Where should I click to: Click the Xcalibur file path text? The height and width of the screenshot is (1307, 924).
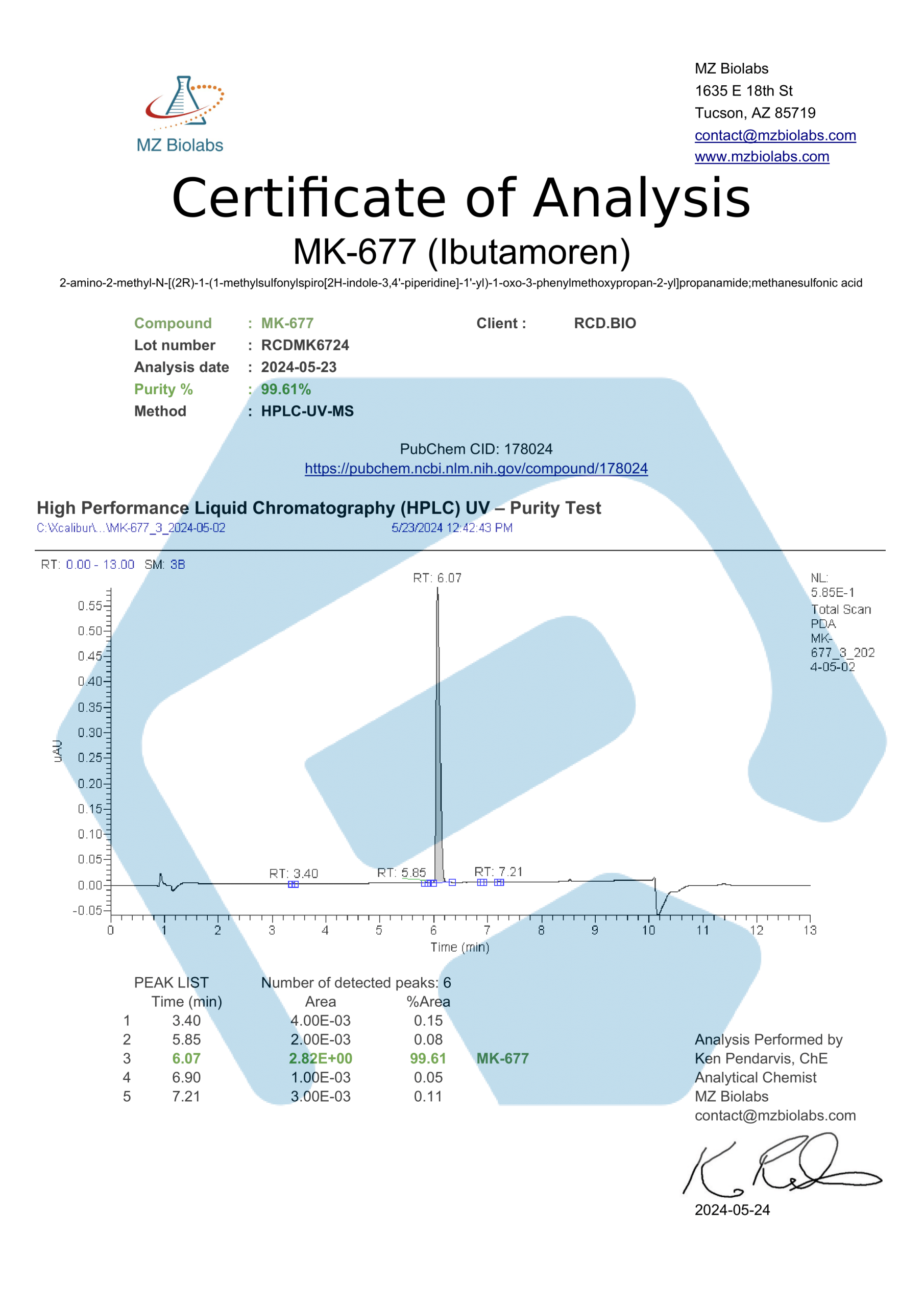(131, 528)
